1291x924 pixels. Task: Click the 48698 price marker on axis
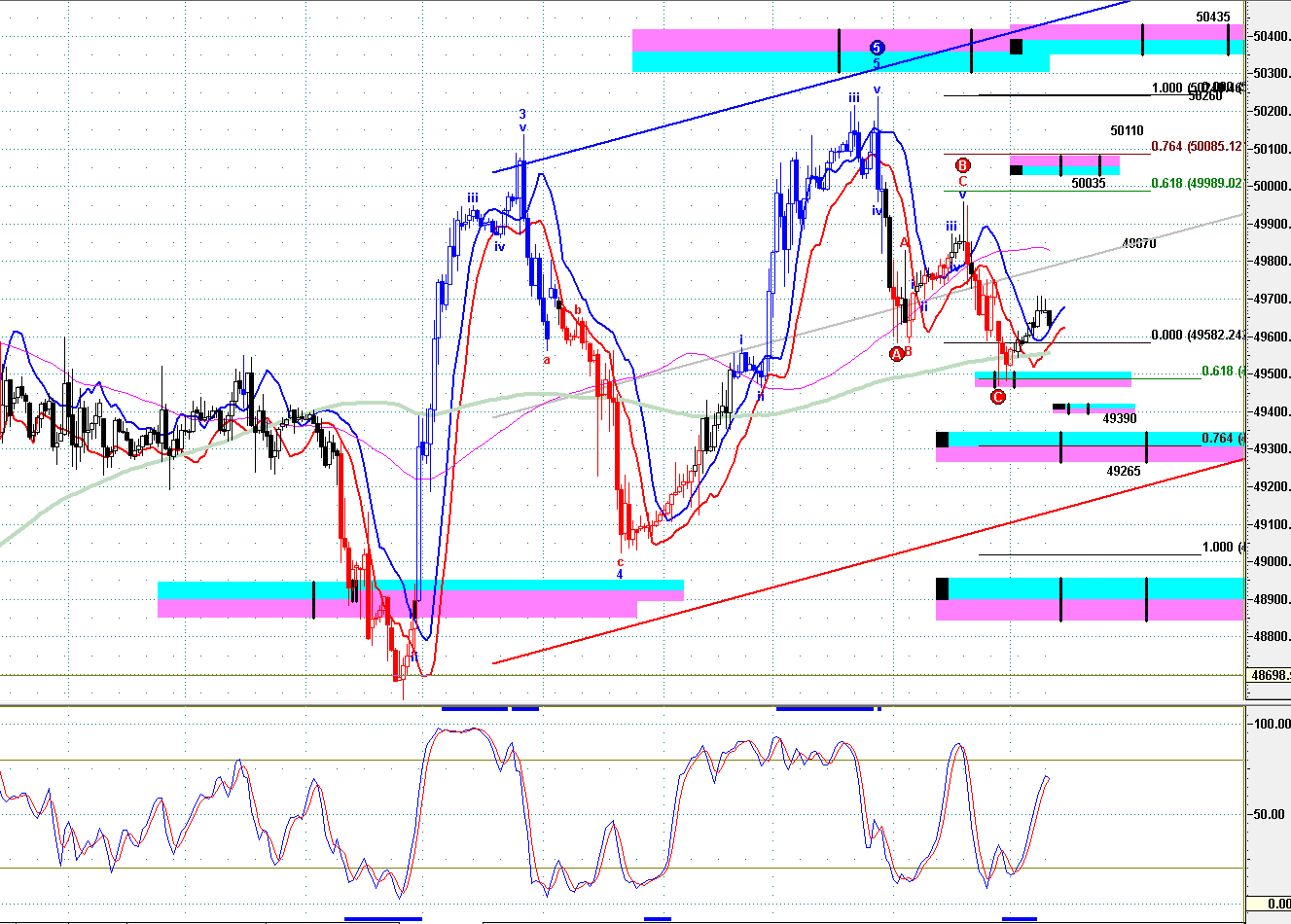pyautogui.click(x=1270, y=674)
